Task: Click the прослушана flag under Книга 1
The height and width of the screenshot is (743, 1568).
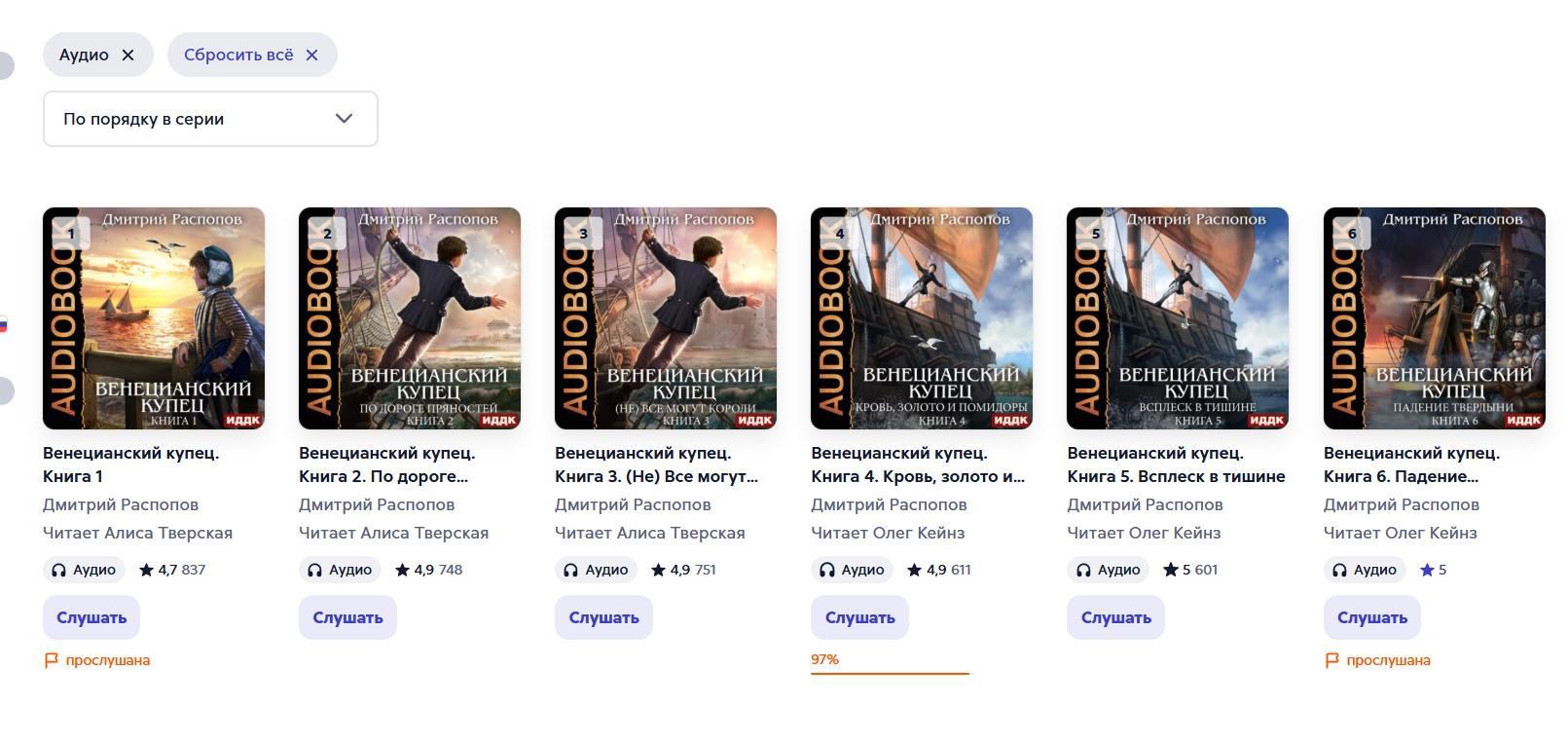Action: [97, 660]
